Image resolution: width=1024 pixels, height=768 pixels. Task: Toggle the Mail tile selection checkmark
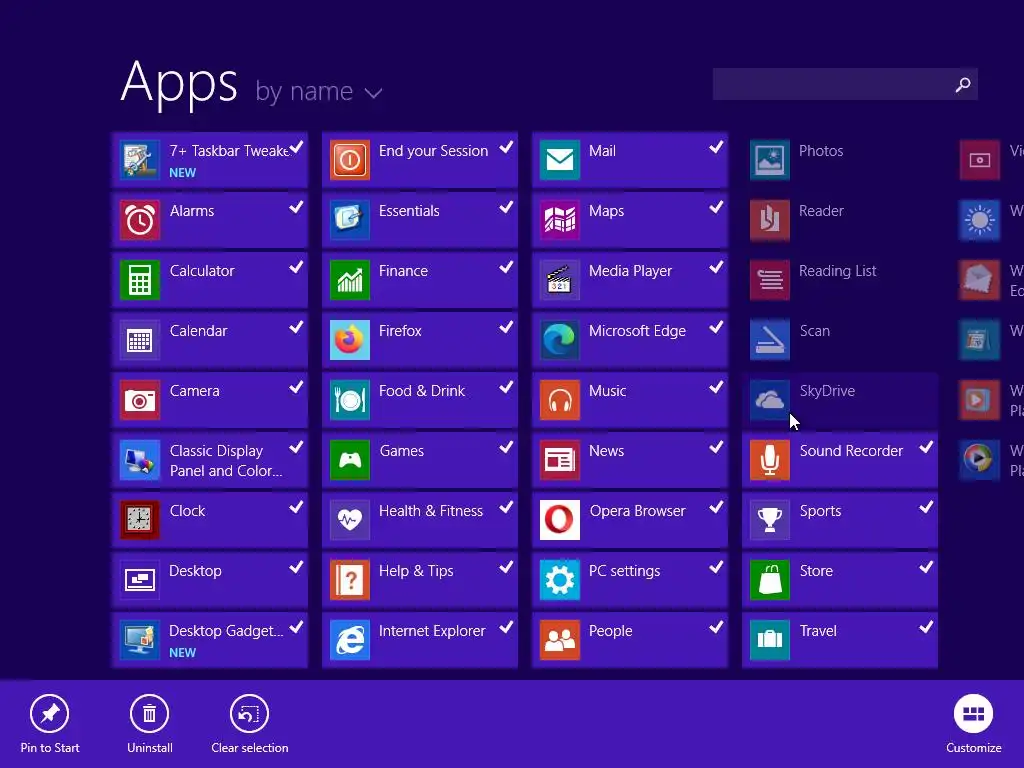point(716,148)
